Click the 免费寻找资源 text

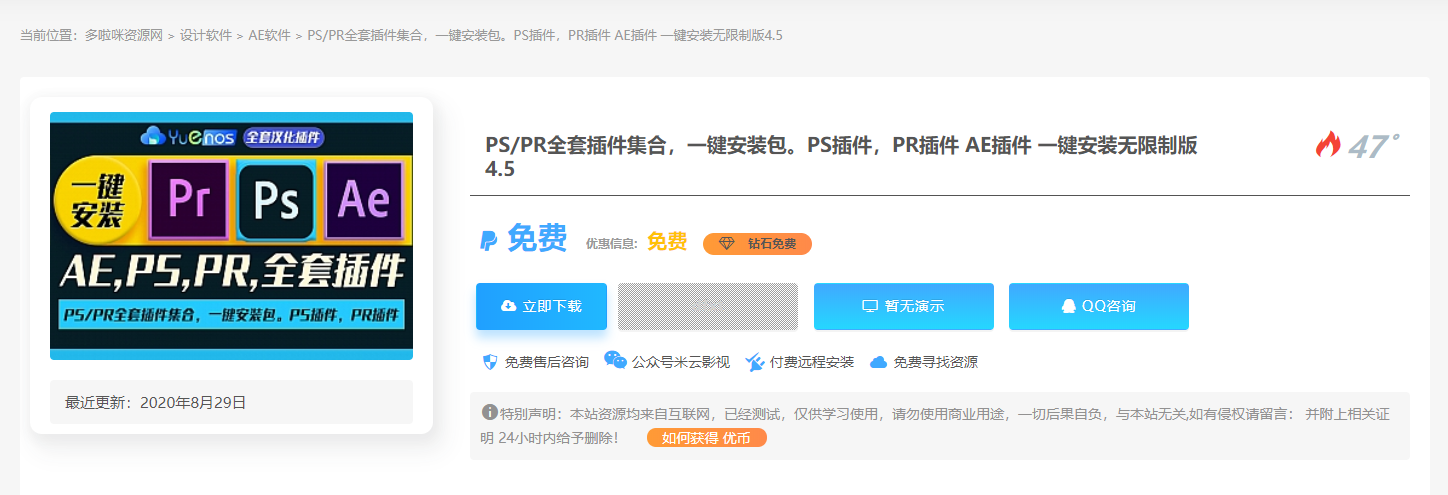tap(936, 362)
